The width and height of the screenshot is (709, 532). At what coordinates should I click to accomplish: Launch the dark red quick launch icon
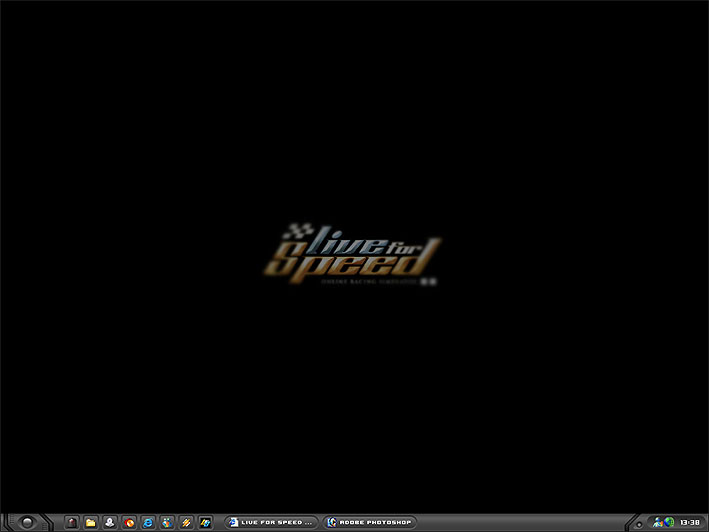point(71,523)
